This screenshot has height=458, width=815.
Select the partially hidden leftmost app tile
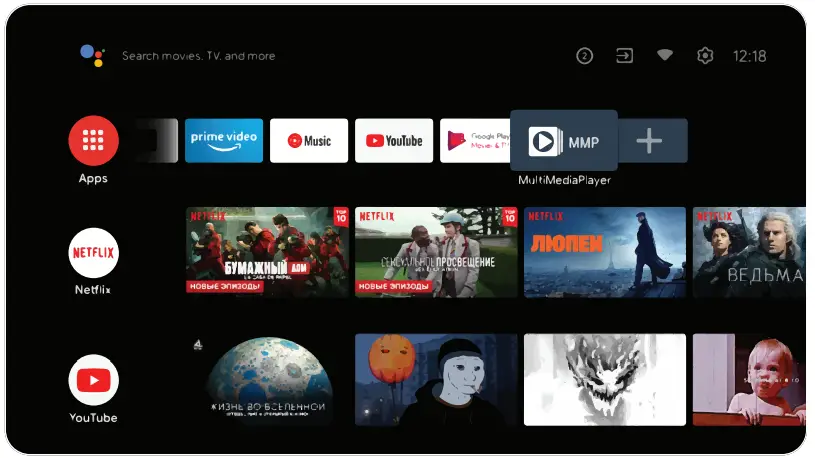157,140
